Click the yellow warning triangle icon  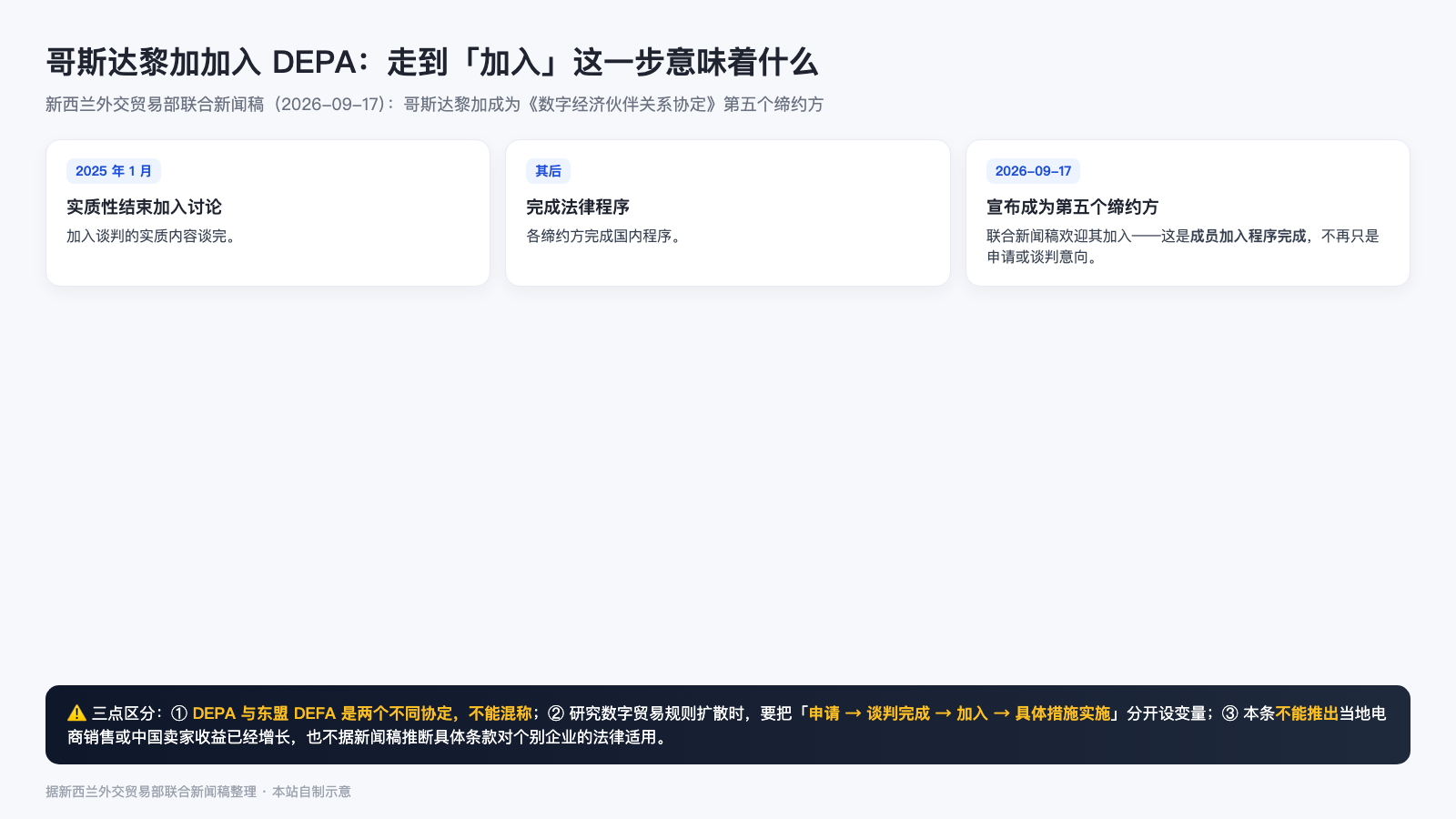click(x=76, y=713)
